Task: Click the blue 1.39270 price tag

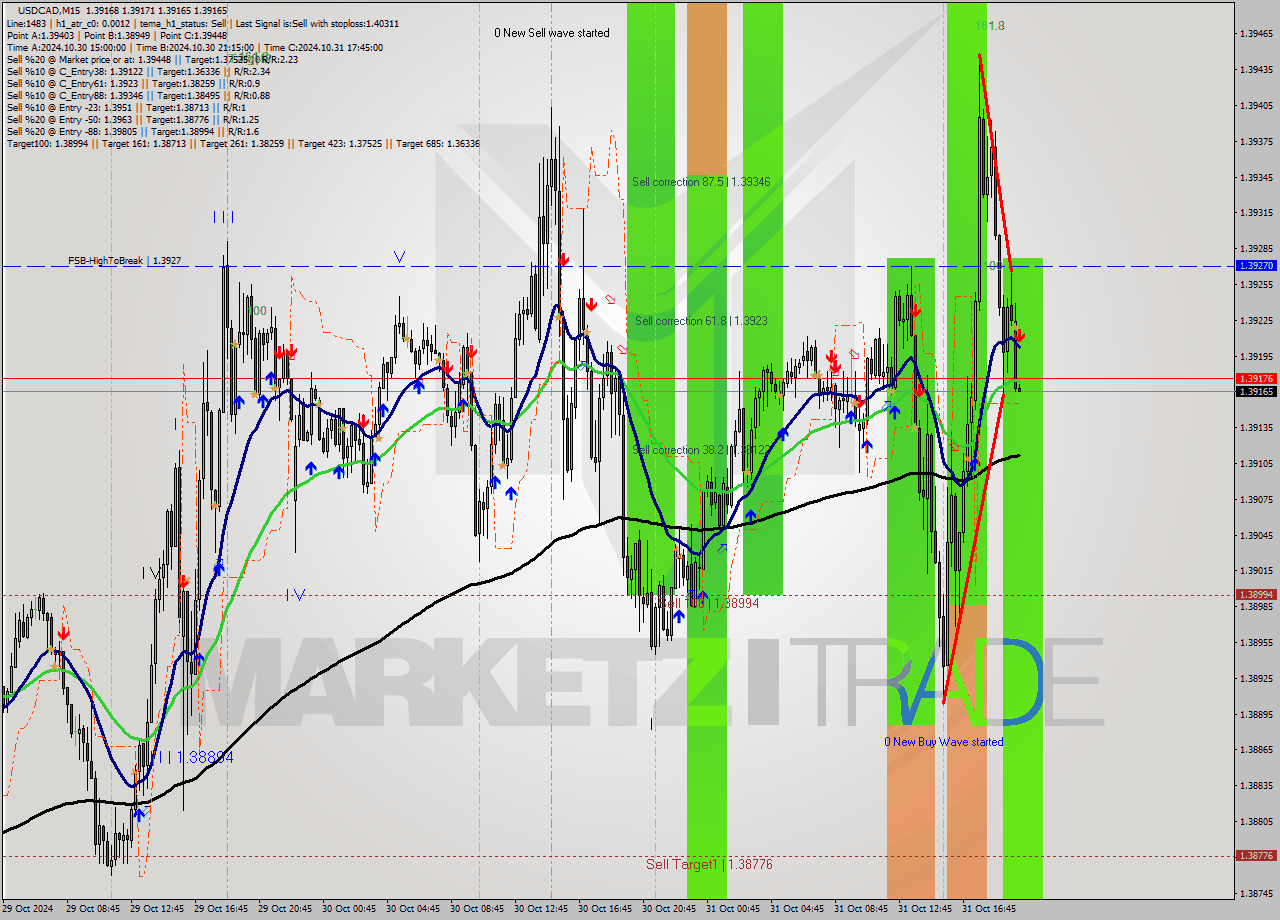Action: (x=1256, y=266)
